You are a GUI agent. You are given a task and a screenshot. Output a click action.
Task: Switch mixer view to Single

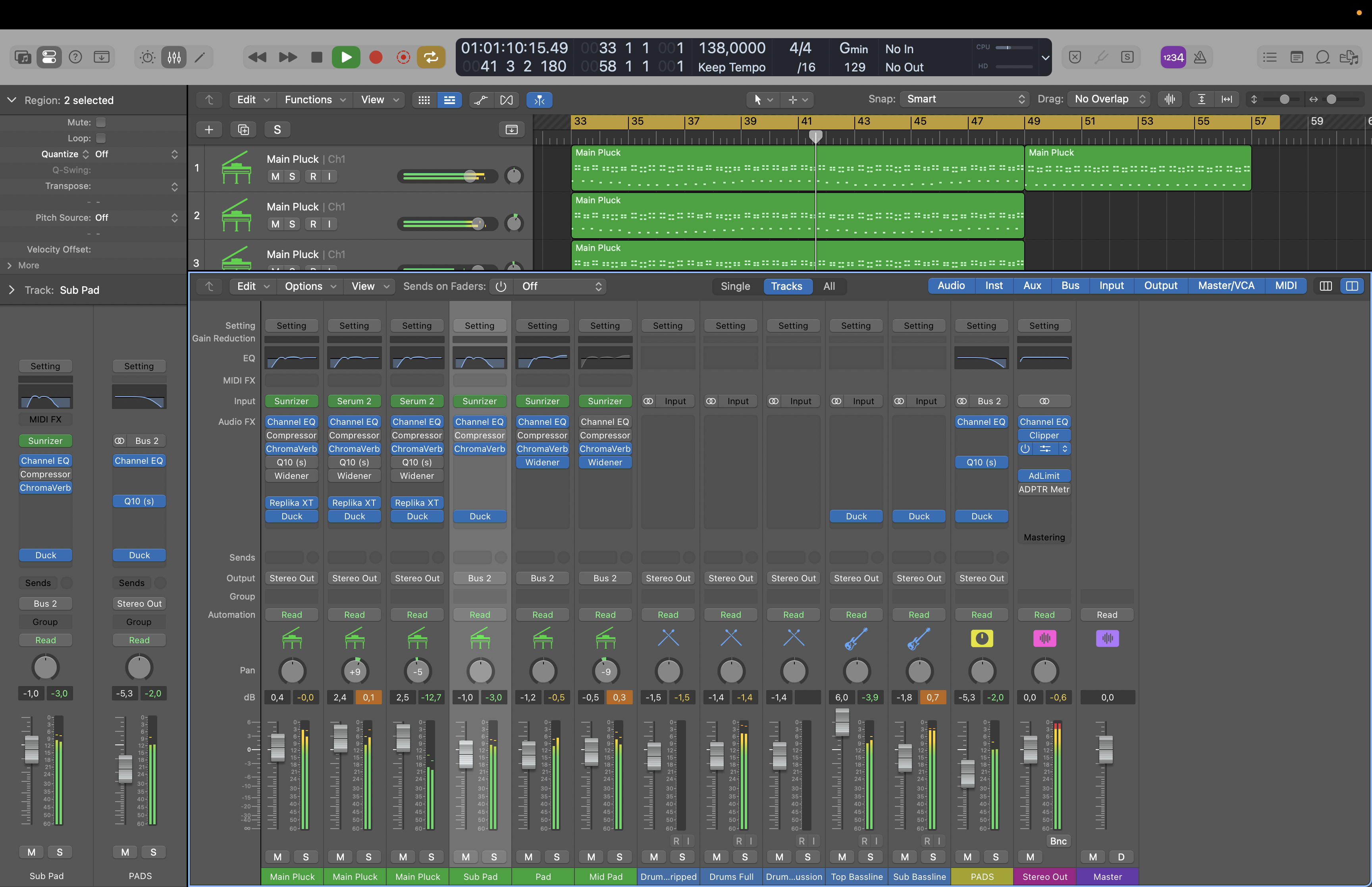tap(735, 286)
